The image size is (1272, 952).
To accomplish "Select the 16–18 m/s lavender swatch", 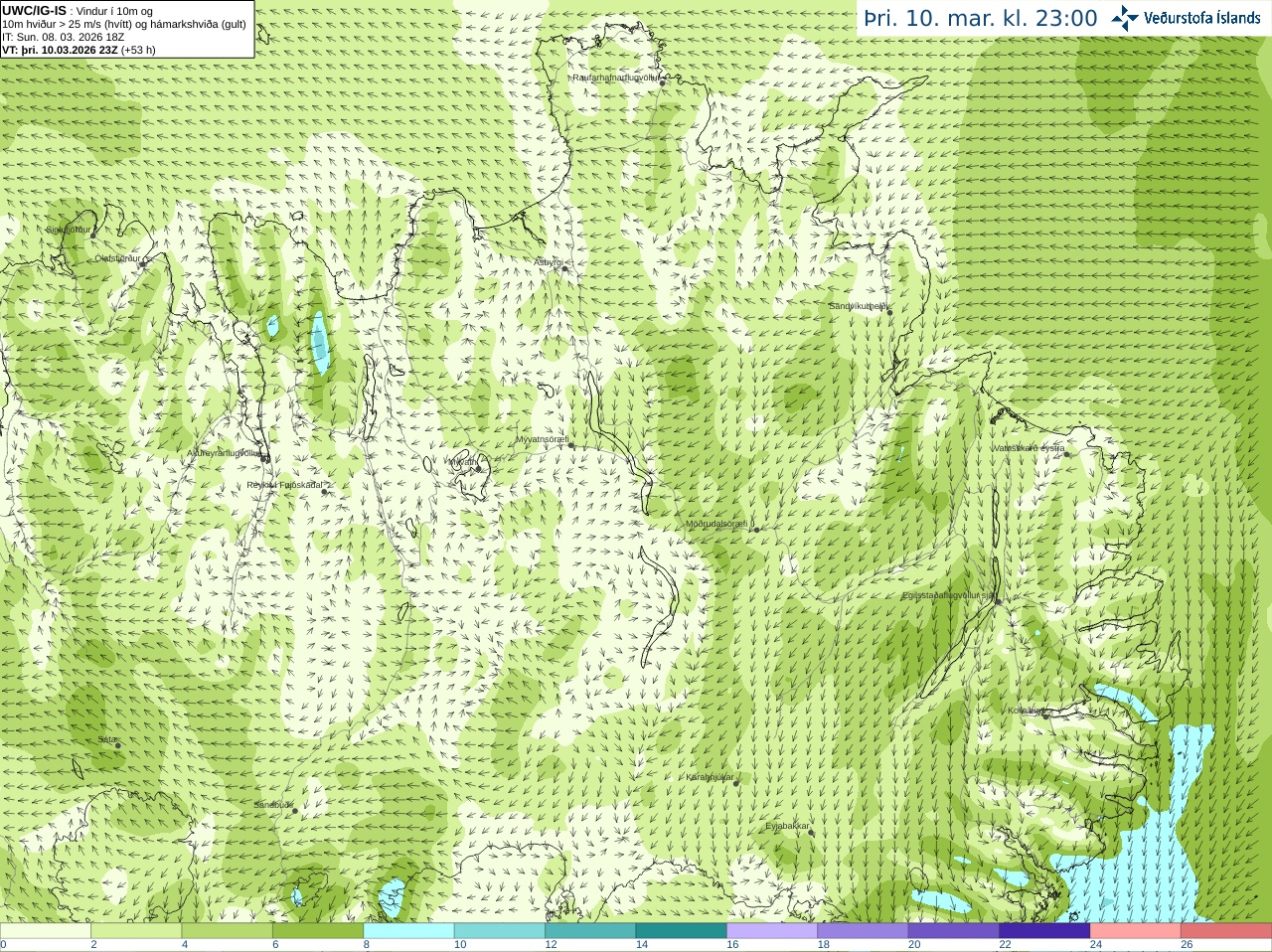I will point(771,931).
